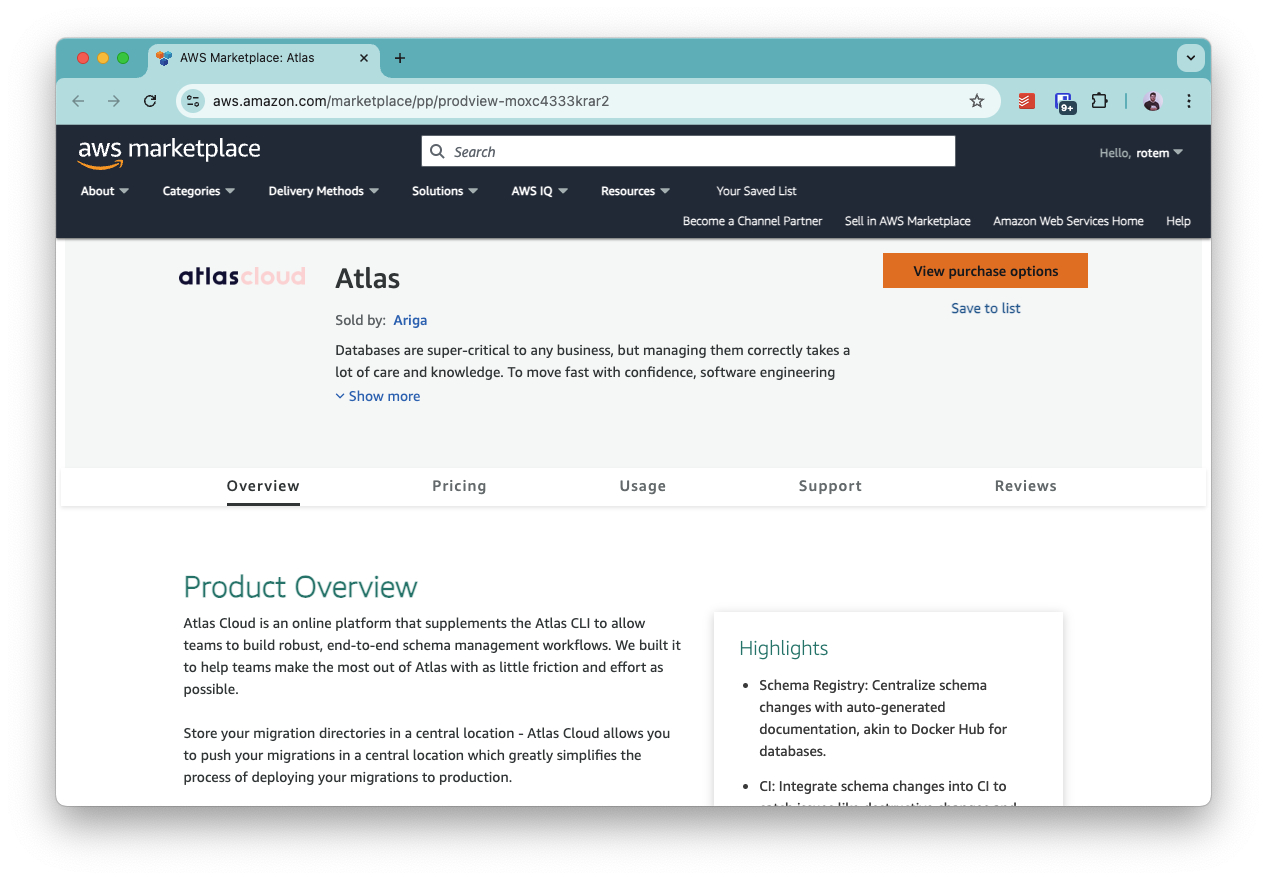The width and height of the screenshot is (1267, 880).
Task: Open the Chrome extensions puzzle-piece icon
Action: (x=1100, y=101)
